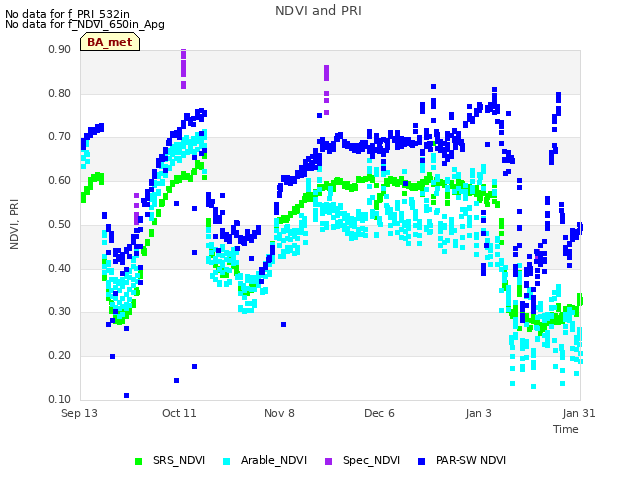Image resolution: width=640 pixels, height=480 pixels.
Task: Click the 0.10 y-axis tick label
Action: [60, 399]
